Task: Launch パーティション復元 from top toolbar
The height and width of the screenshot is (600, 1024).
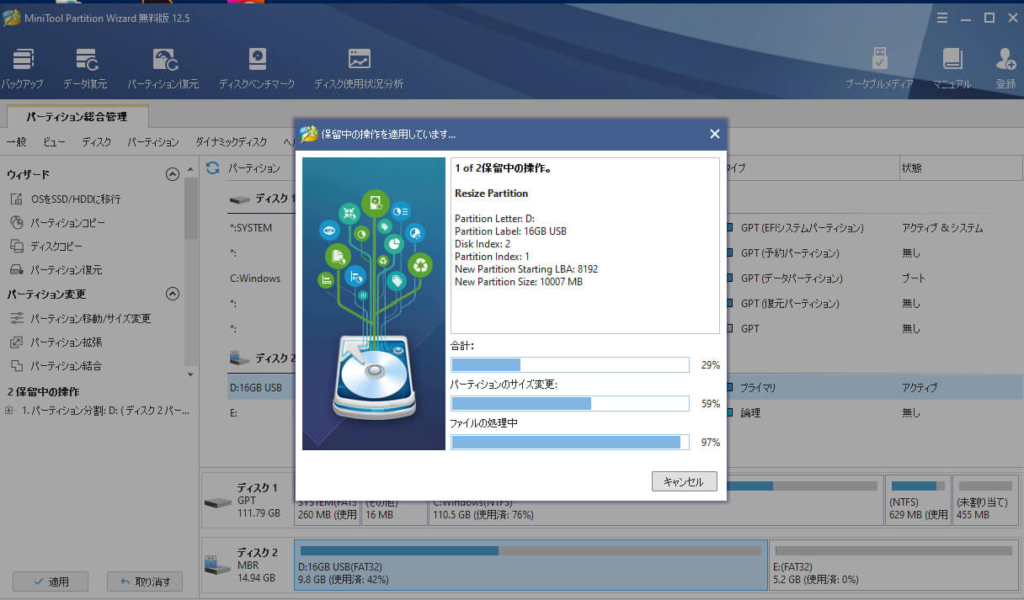Action: pos(163,69)
